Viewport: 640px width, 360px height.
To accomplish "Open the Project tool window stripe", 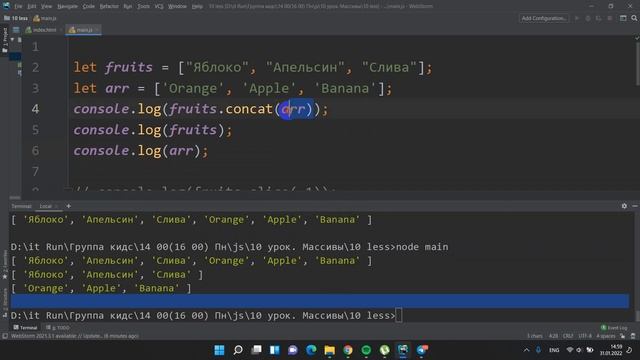I will 4,40.
